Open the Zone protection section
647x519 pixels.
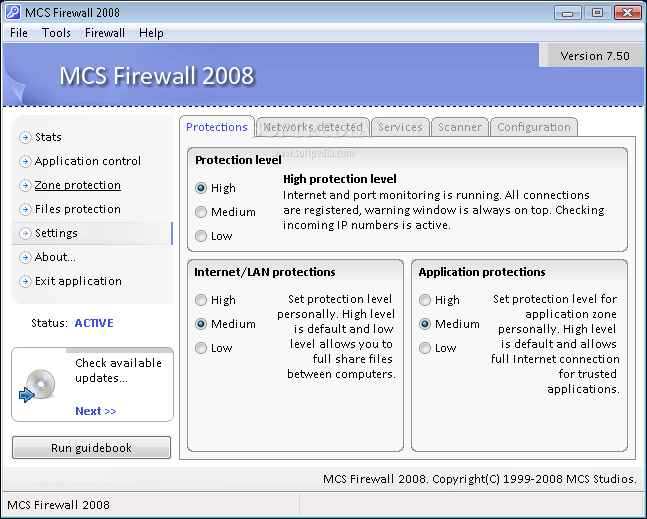[x=78, y=185]
